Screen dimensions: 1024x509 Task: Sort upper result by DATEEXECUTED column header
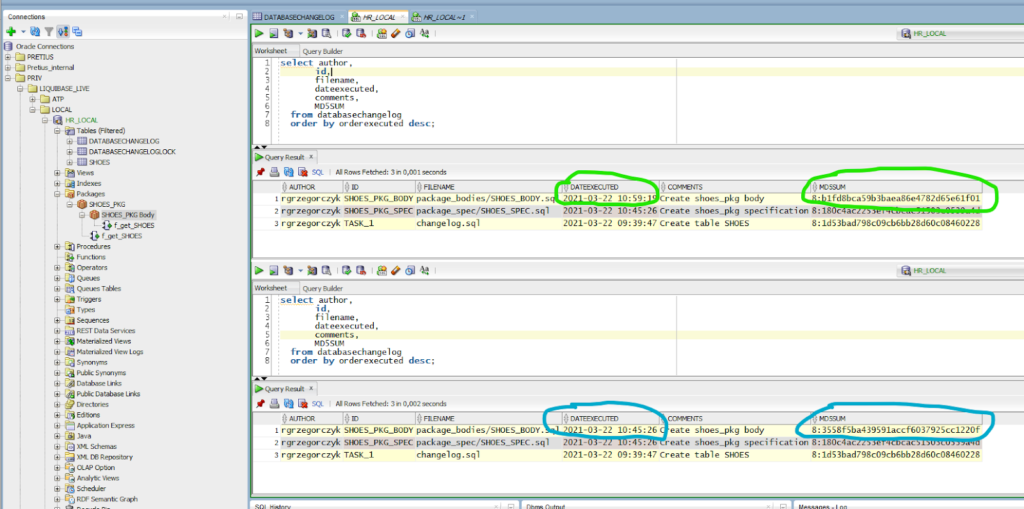point(610,187)
